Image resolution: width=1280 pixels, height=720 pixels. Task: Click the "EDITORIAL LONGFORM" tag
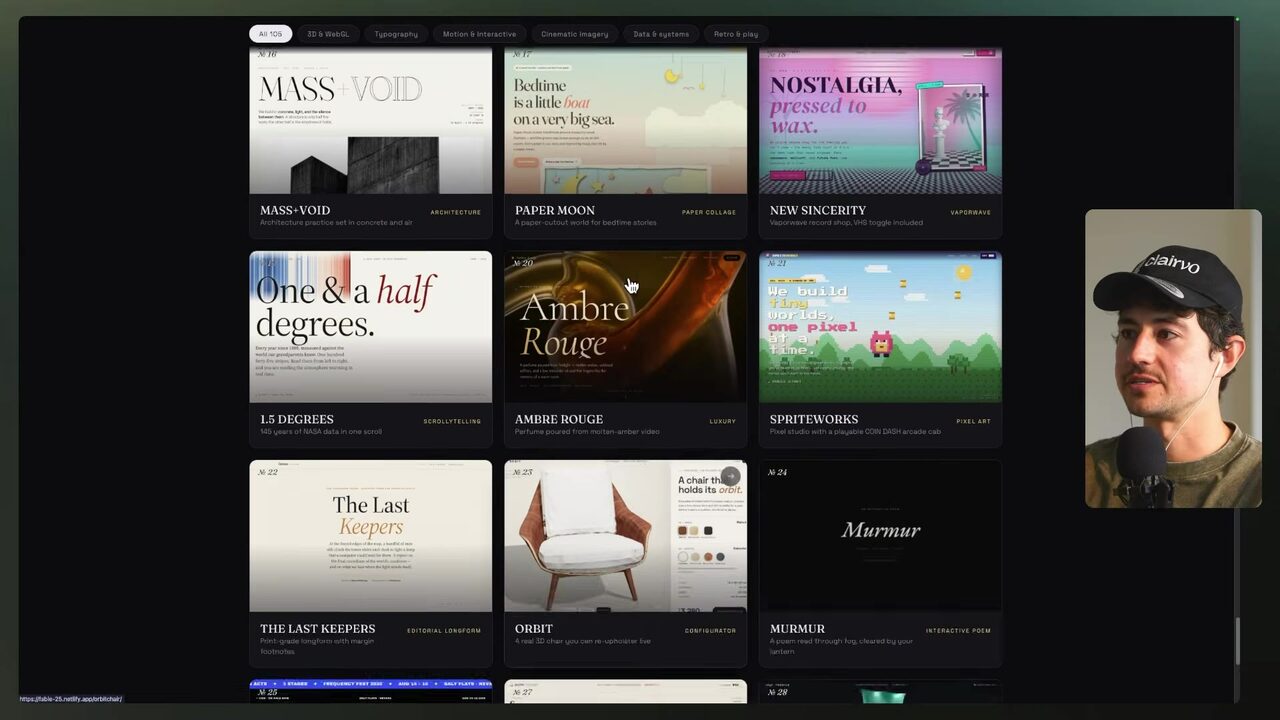pos(444,630)
